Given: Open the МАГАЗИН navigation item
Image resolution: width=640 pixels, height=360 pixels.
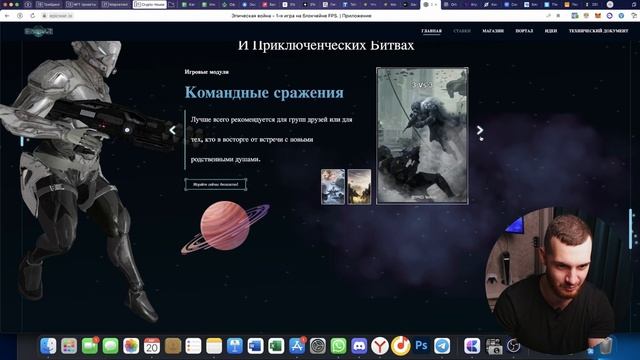Looking at the screenshot, I should point(493,31).
